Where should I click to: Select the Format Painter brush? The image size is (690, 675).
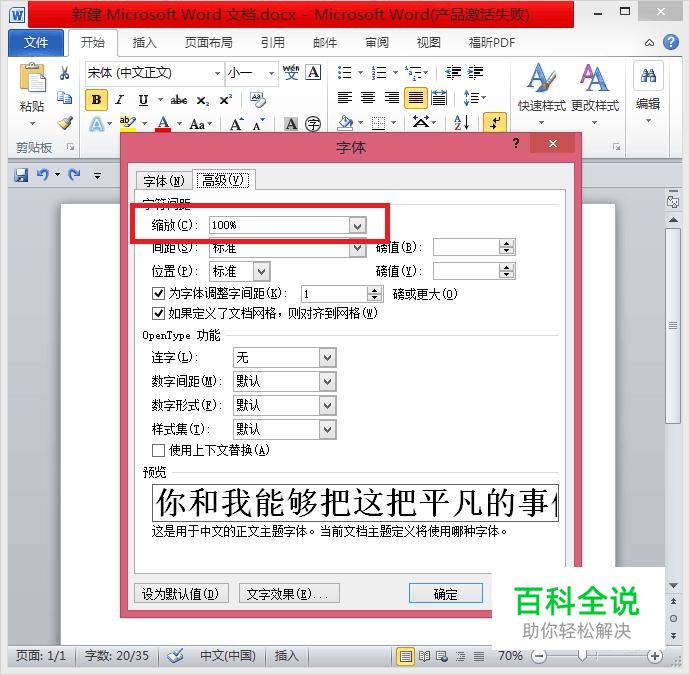pos(65,123)
